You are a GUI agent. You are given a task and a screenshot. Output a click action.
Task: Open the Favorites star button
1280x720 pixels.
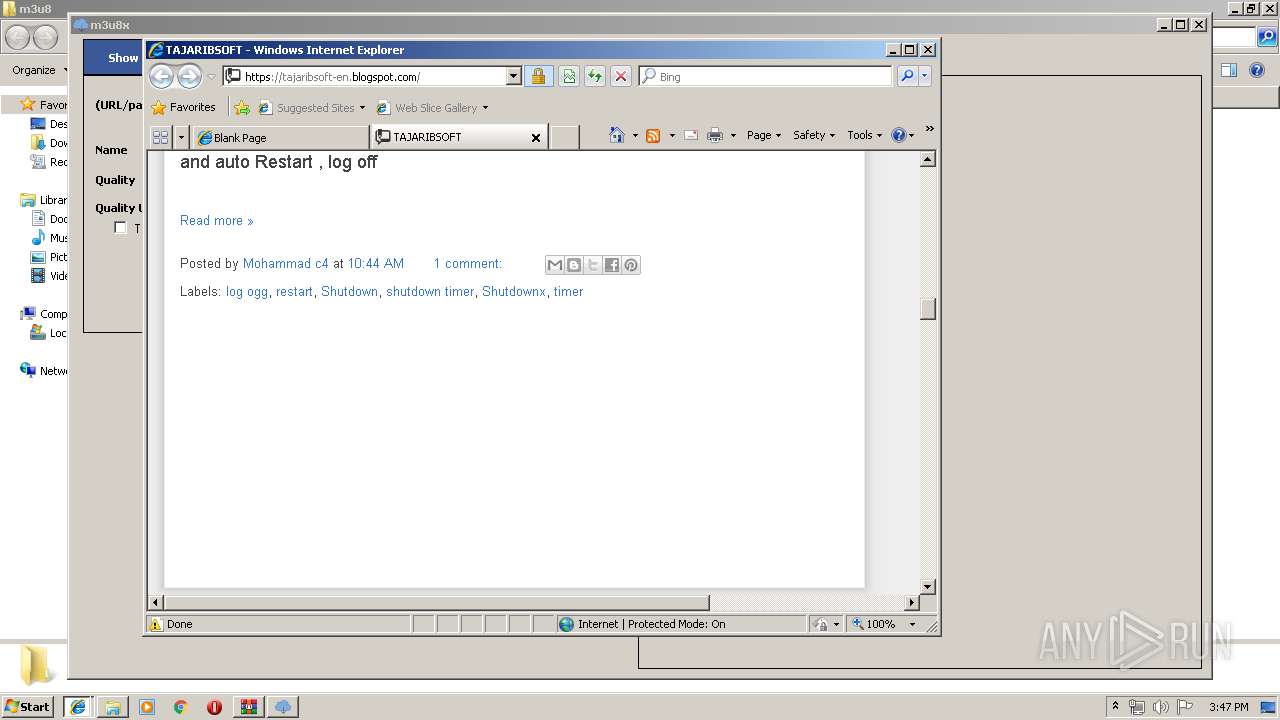183,107
